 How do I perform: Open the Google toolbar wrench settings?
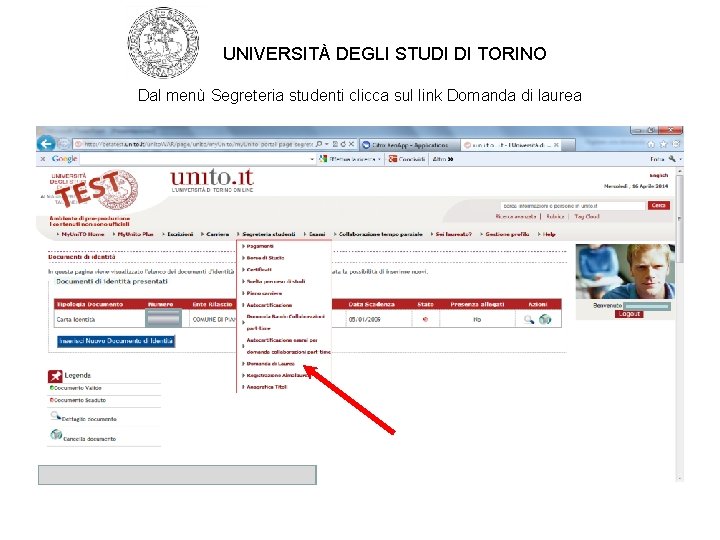(x=672, y=159)
